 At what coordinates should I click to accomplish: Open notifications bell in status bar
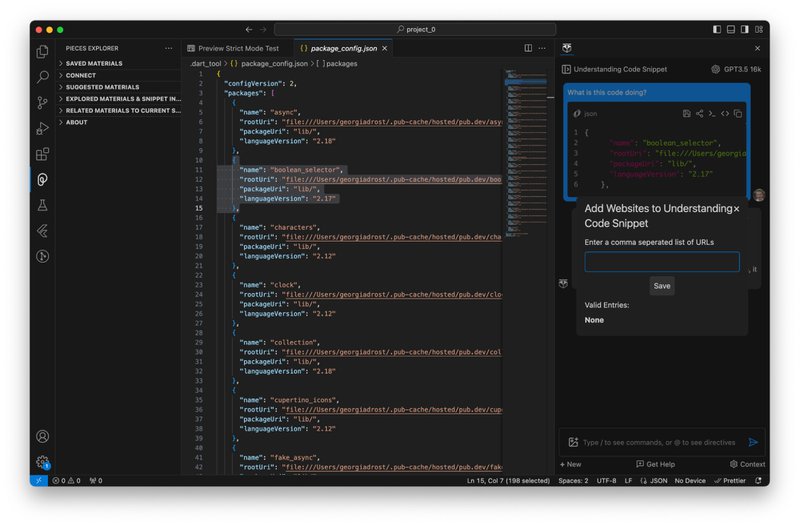click(x=758, y=481)
